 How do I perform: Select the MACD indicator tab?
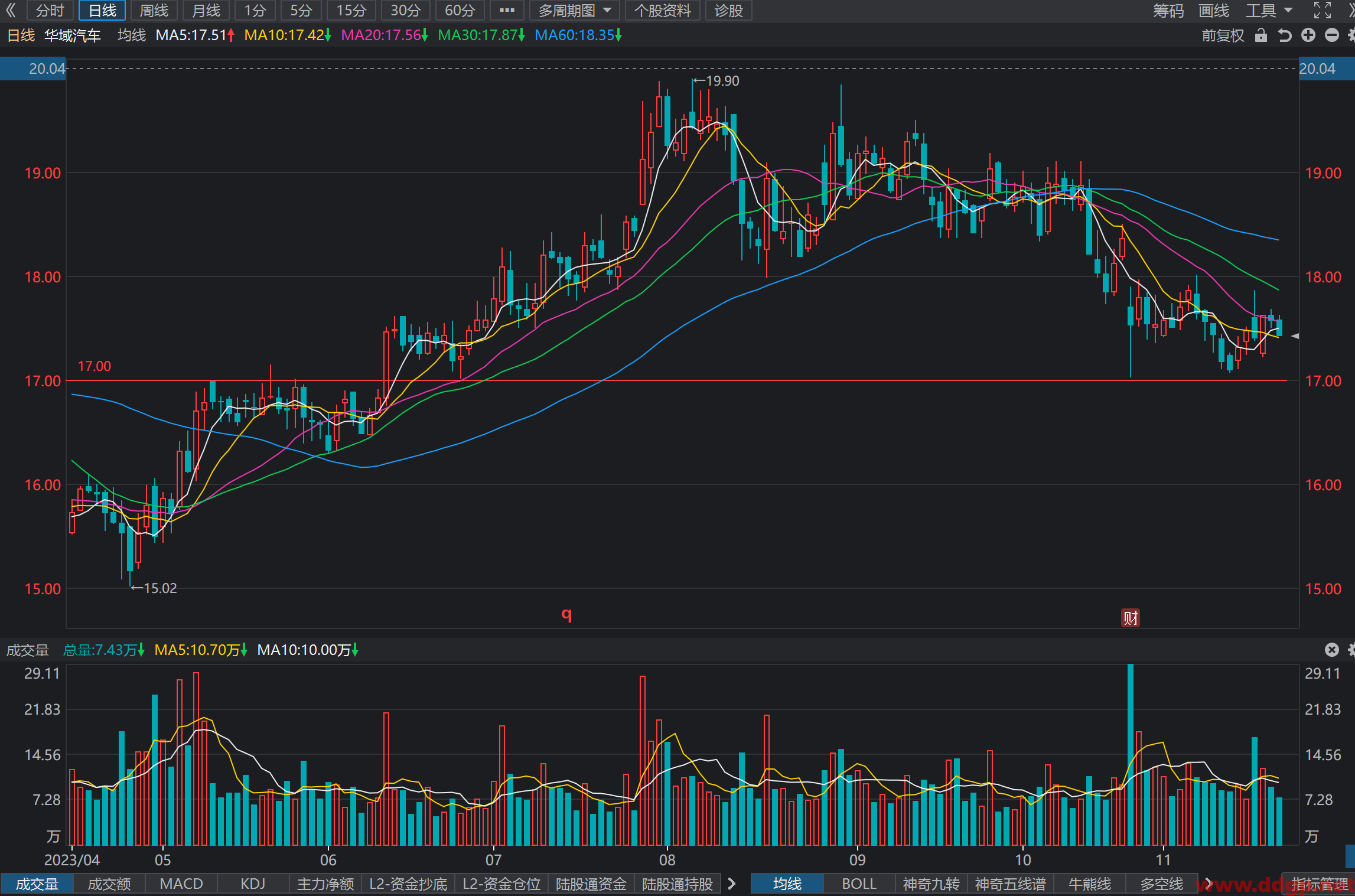click(181, 884)
